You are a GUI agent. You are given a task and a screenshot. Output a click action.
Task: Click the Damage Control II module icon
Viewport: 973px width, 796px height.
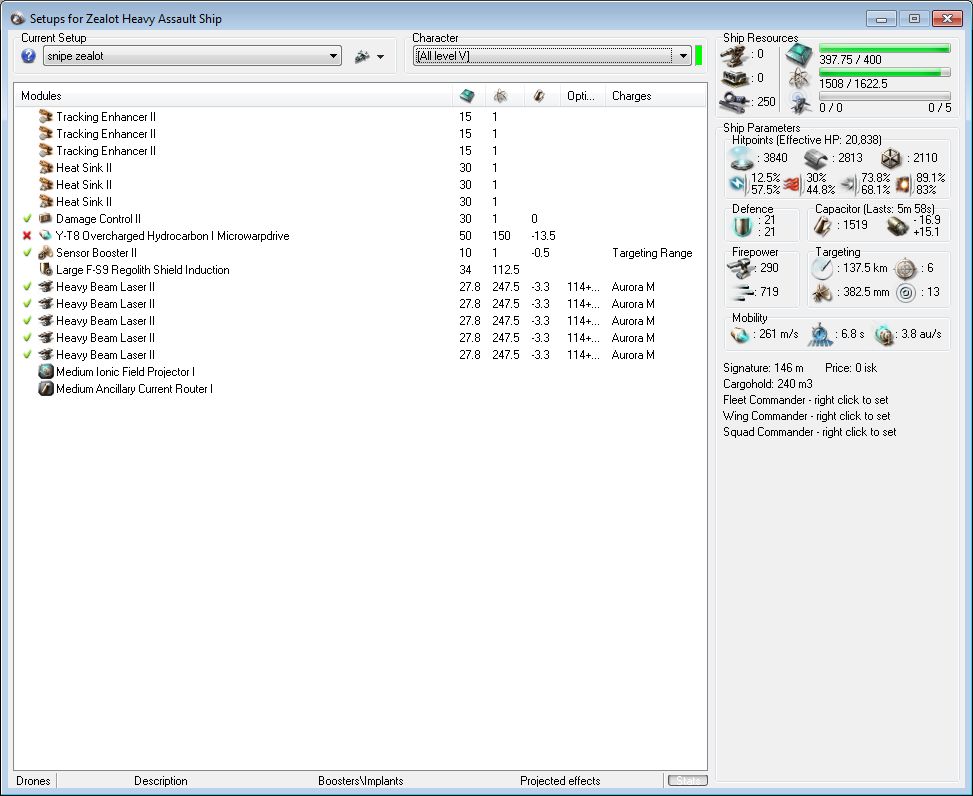(x=45, y=218)
